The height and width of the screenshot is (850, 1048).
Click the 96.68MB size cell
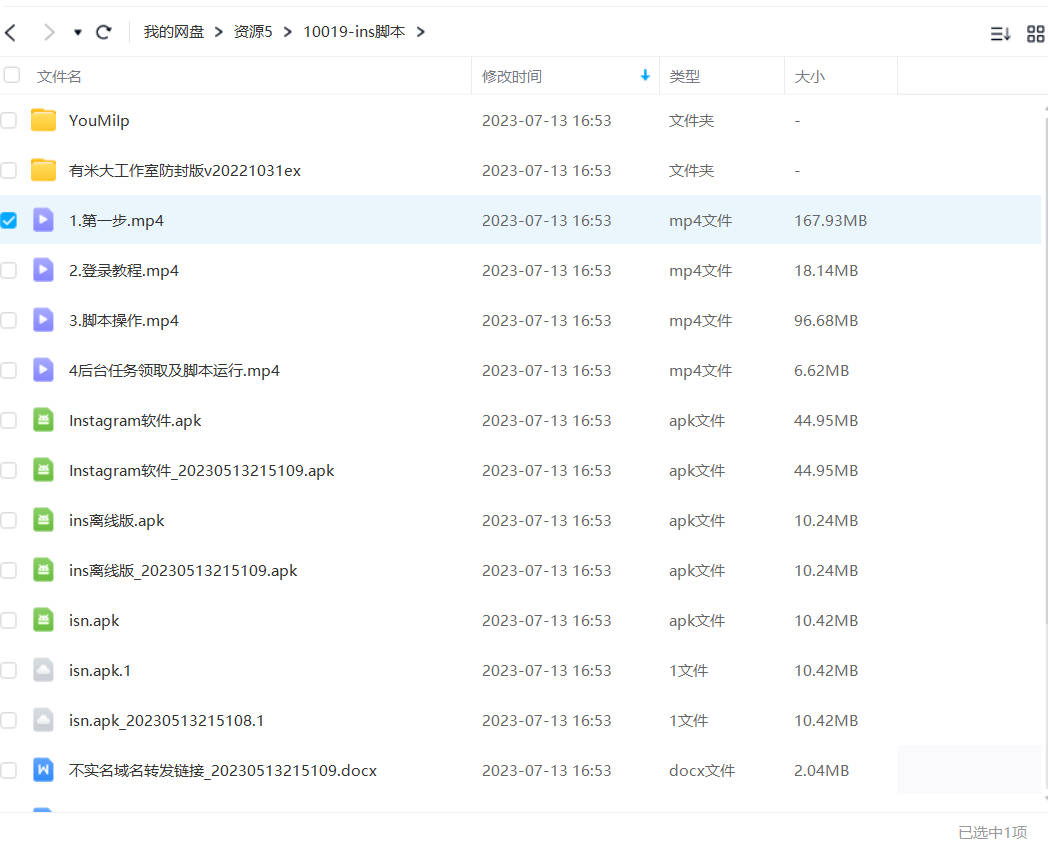(x=825, y=321)
